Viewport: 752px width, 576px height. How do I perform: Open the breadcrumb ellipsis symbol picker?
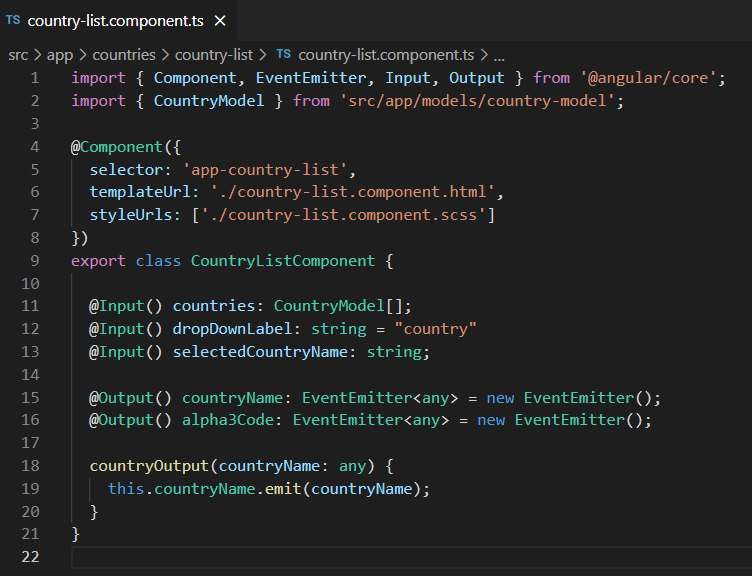[500, 54]
